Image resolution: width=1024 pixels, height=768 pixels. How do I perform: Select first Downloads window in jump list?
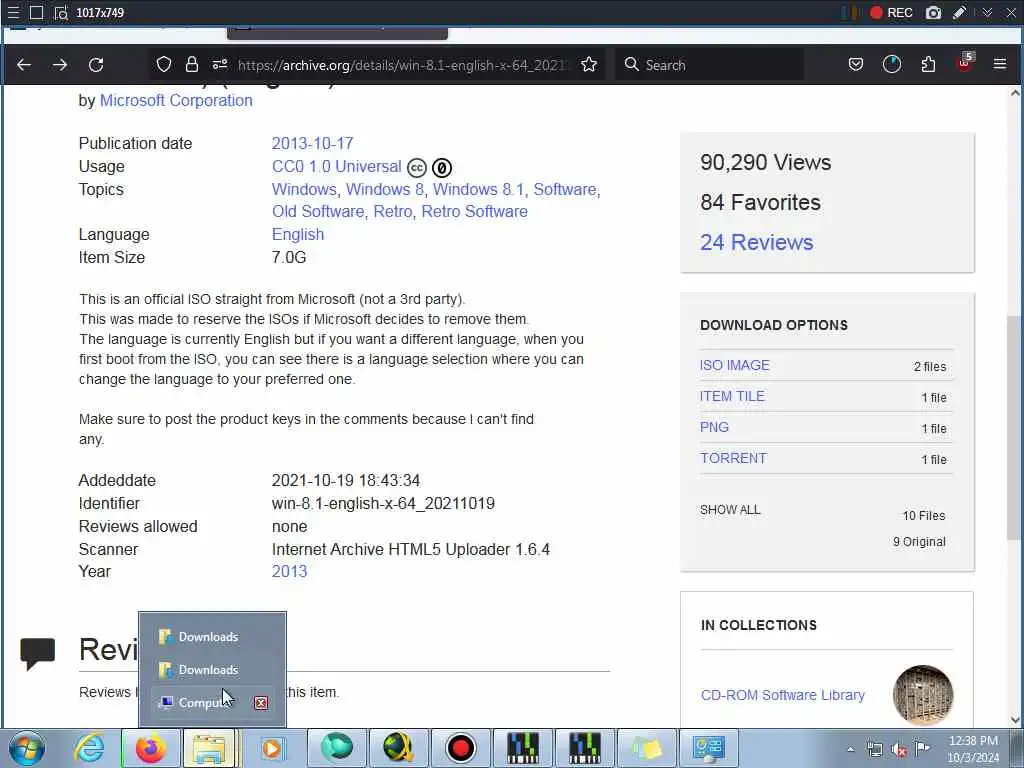(212, 637)
